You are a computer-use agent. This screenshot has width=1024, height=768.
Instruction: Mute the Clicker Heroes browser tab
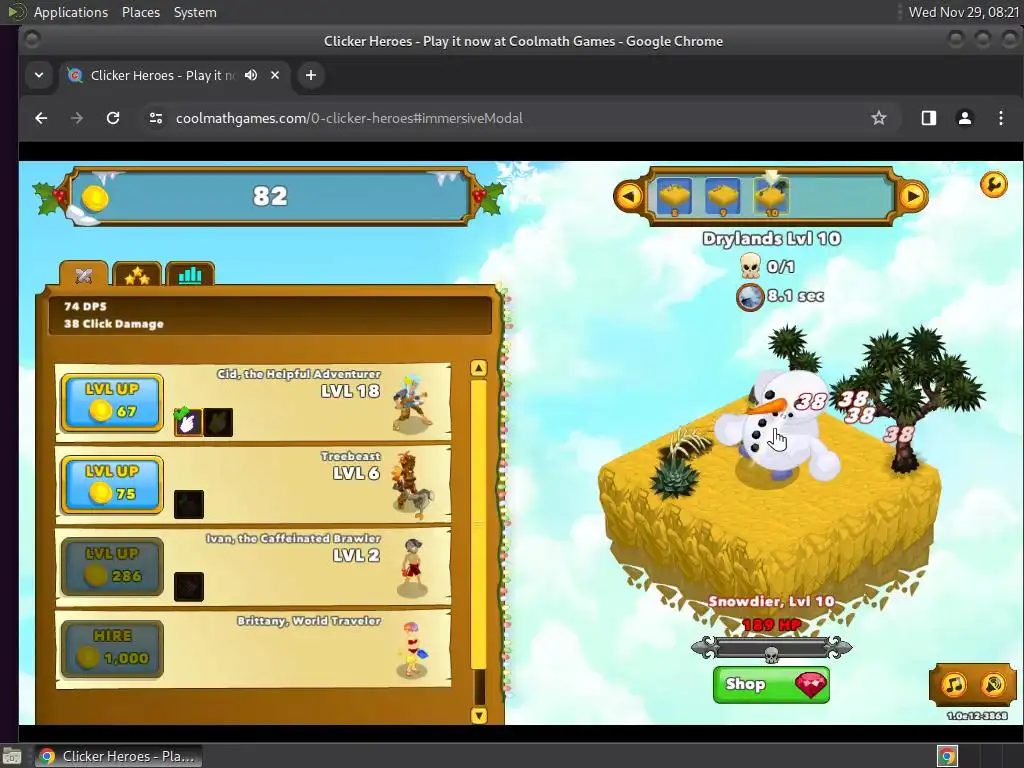tap(251, 75)
